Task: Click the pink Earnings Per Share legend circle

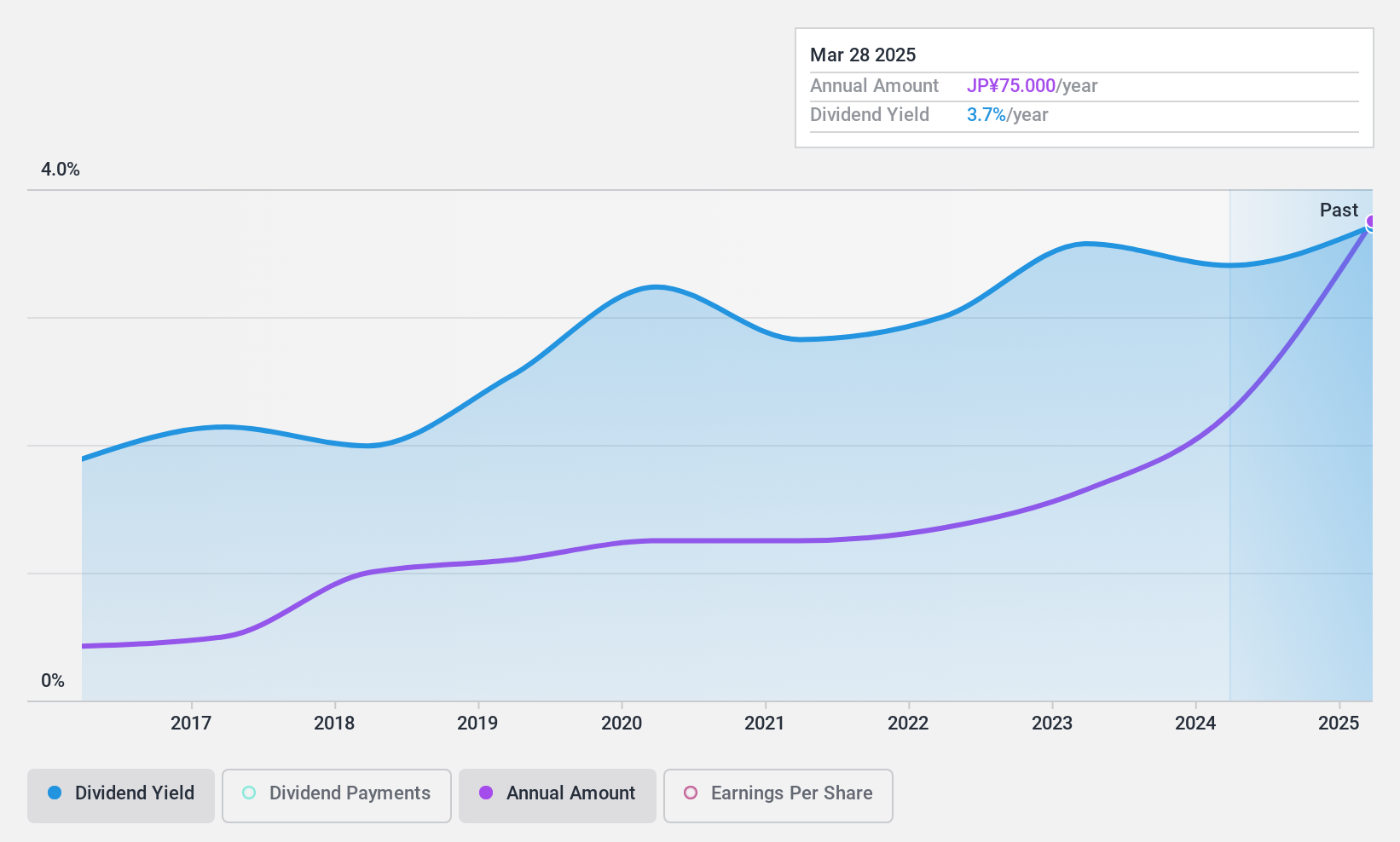Action: (x=689, y=793)
